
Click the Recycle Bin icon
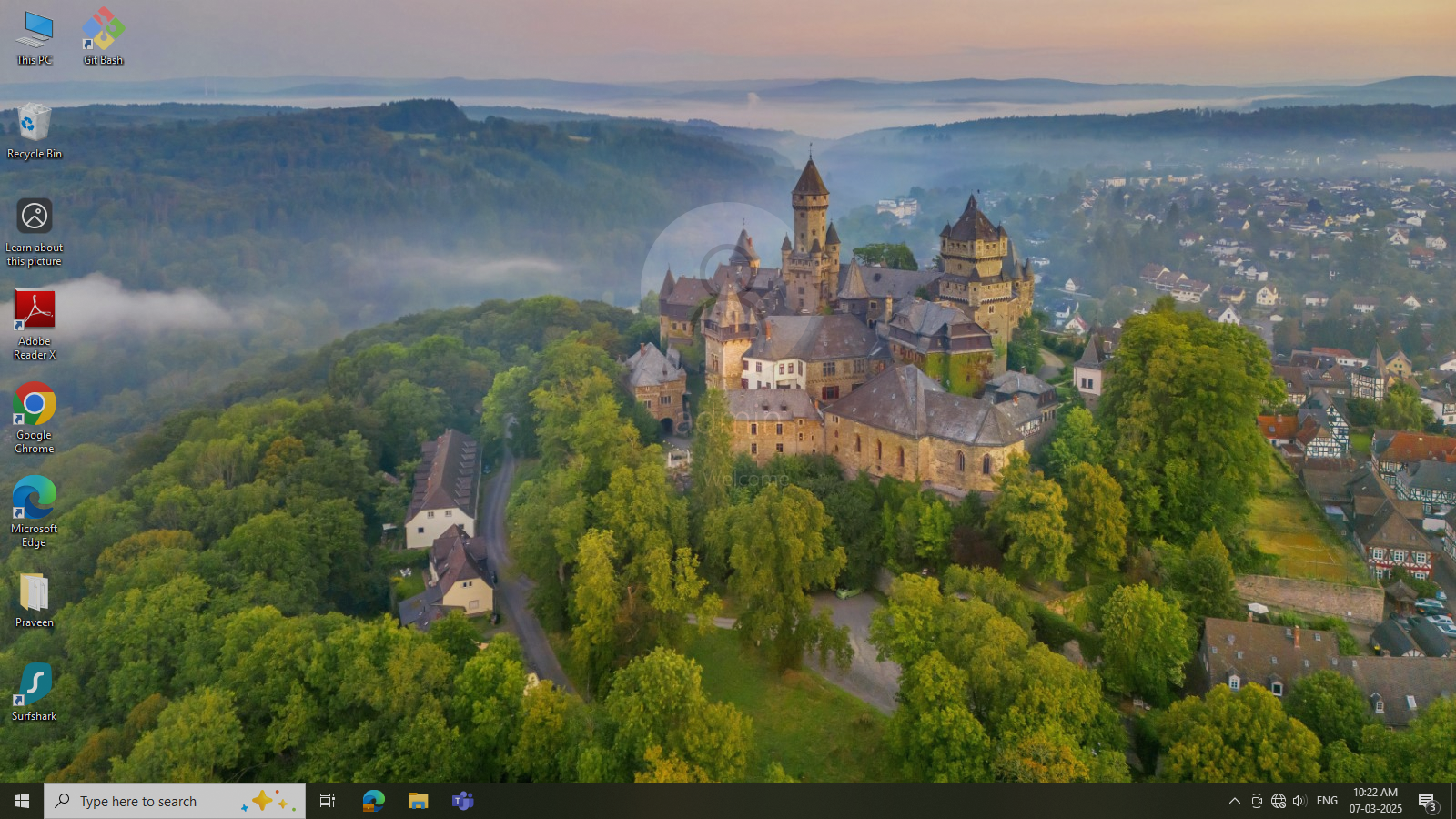click(35, 131)
